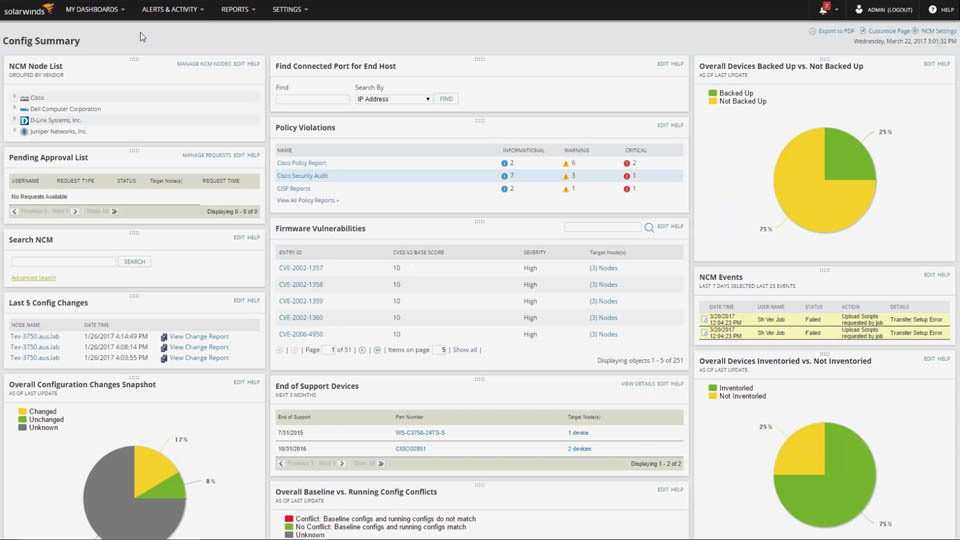Image resolution: width=960 pixels, height=540 pixels.
Task: Open the Reports menu
Action: point(238,9)
